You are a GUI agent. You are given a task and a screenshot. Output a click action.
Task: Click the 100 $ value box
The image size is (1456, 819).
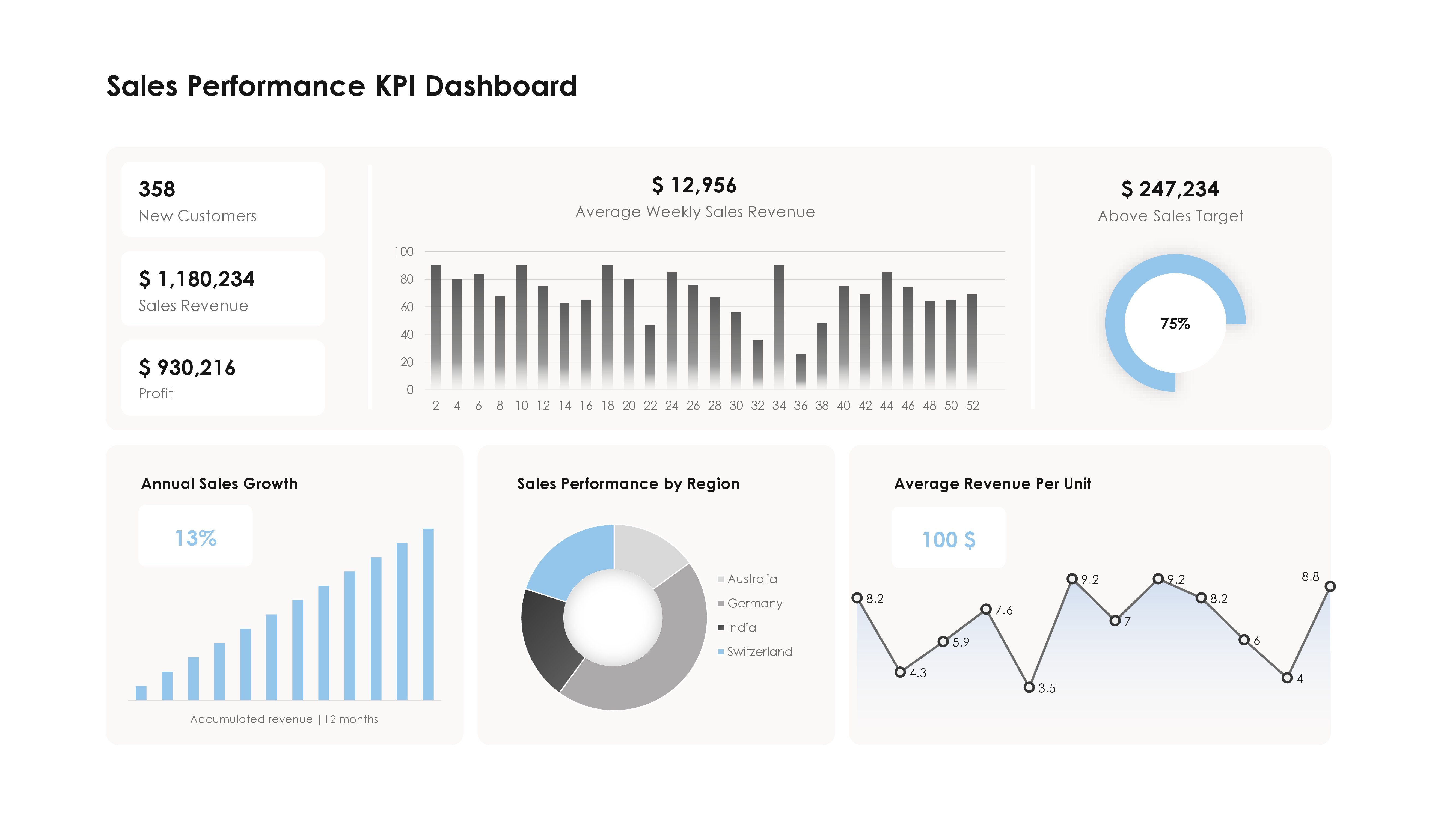tap(949, 538)
